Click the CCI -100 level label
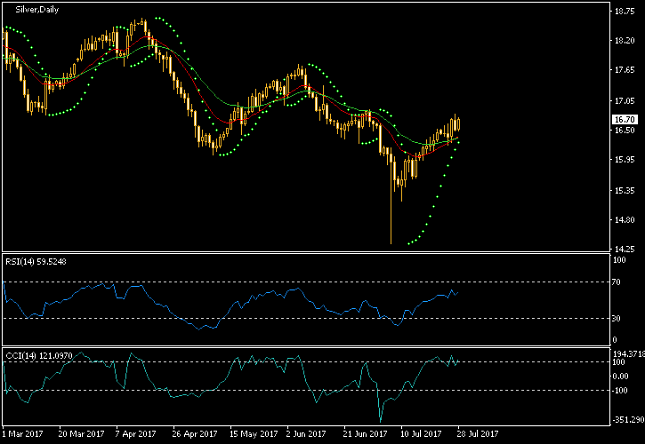The image size is (645, 444). (x=620, y=391)
